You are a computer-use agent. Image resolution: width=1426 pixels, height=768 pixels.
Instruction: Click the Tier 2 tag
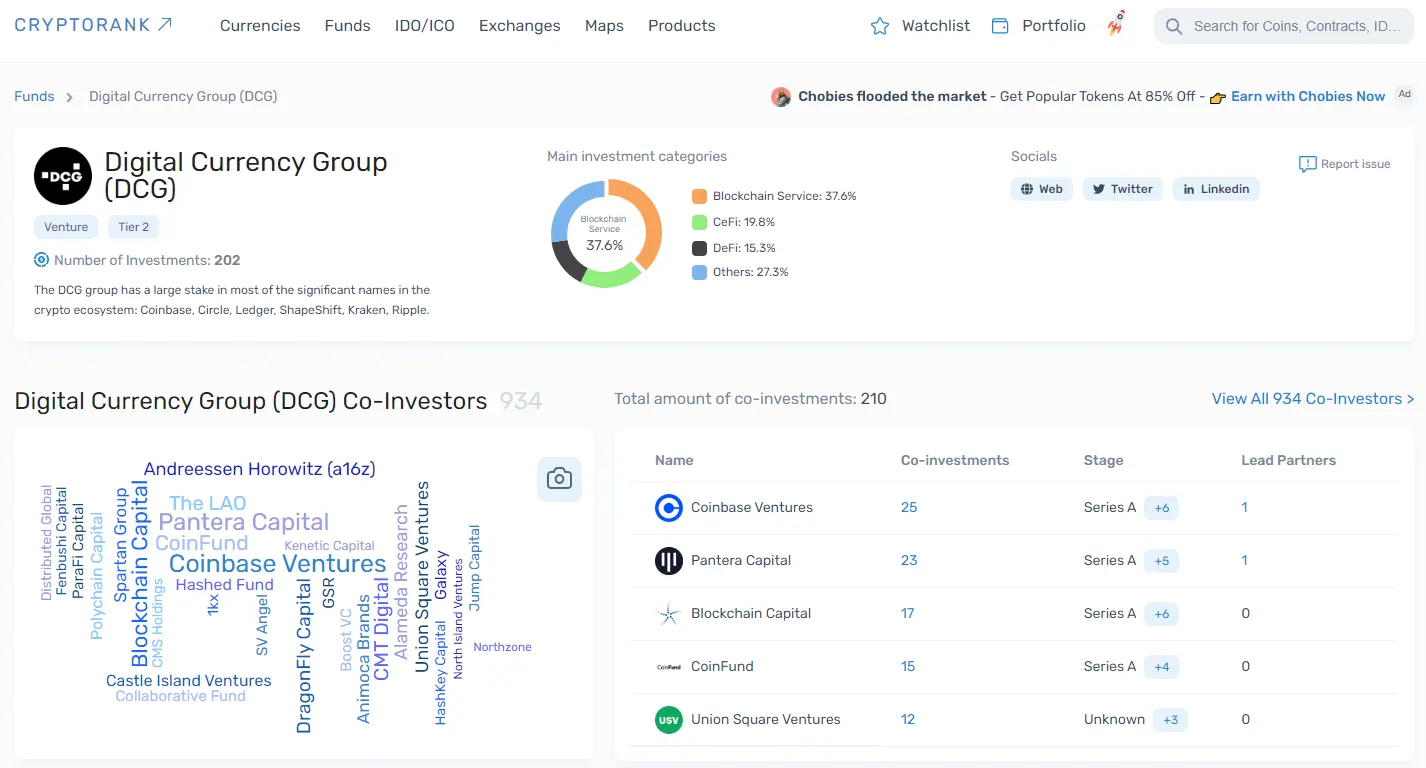[134, 227]
